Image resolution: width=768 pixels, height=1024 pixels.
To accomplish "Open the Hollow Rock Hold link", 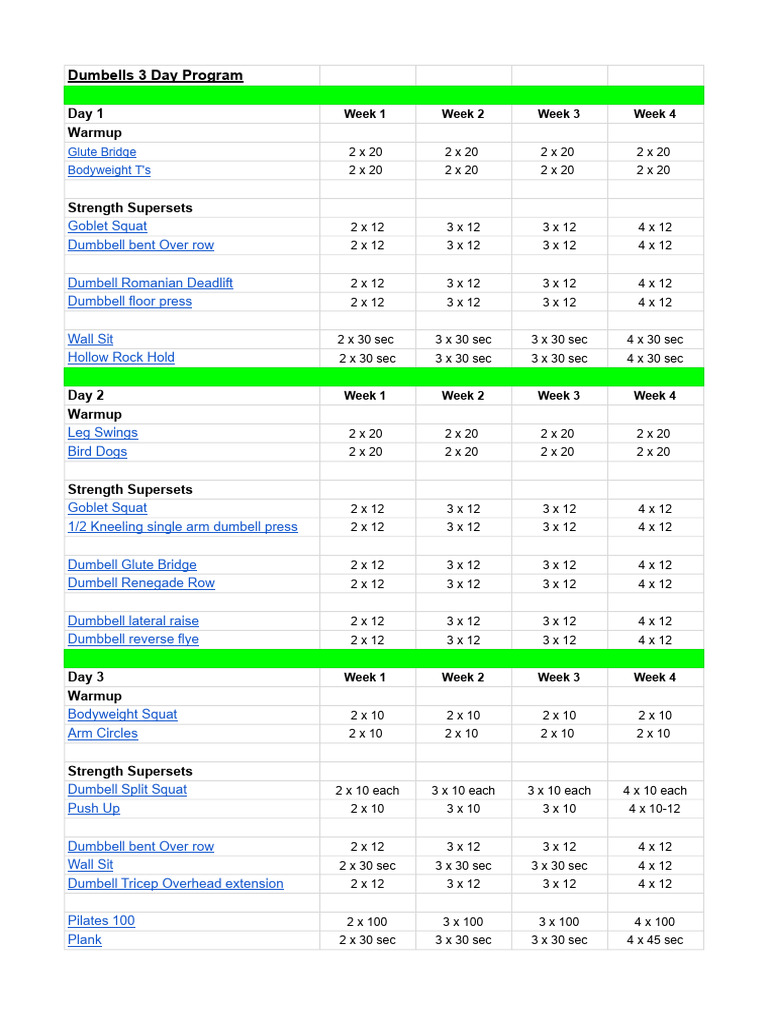I will 121,357.
